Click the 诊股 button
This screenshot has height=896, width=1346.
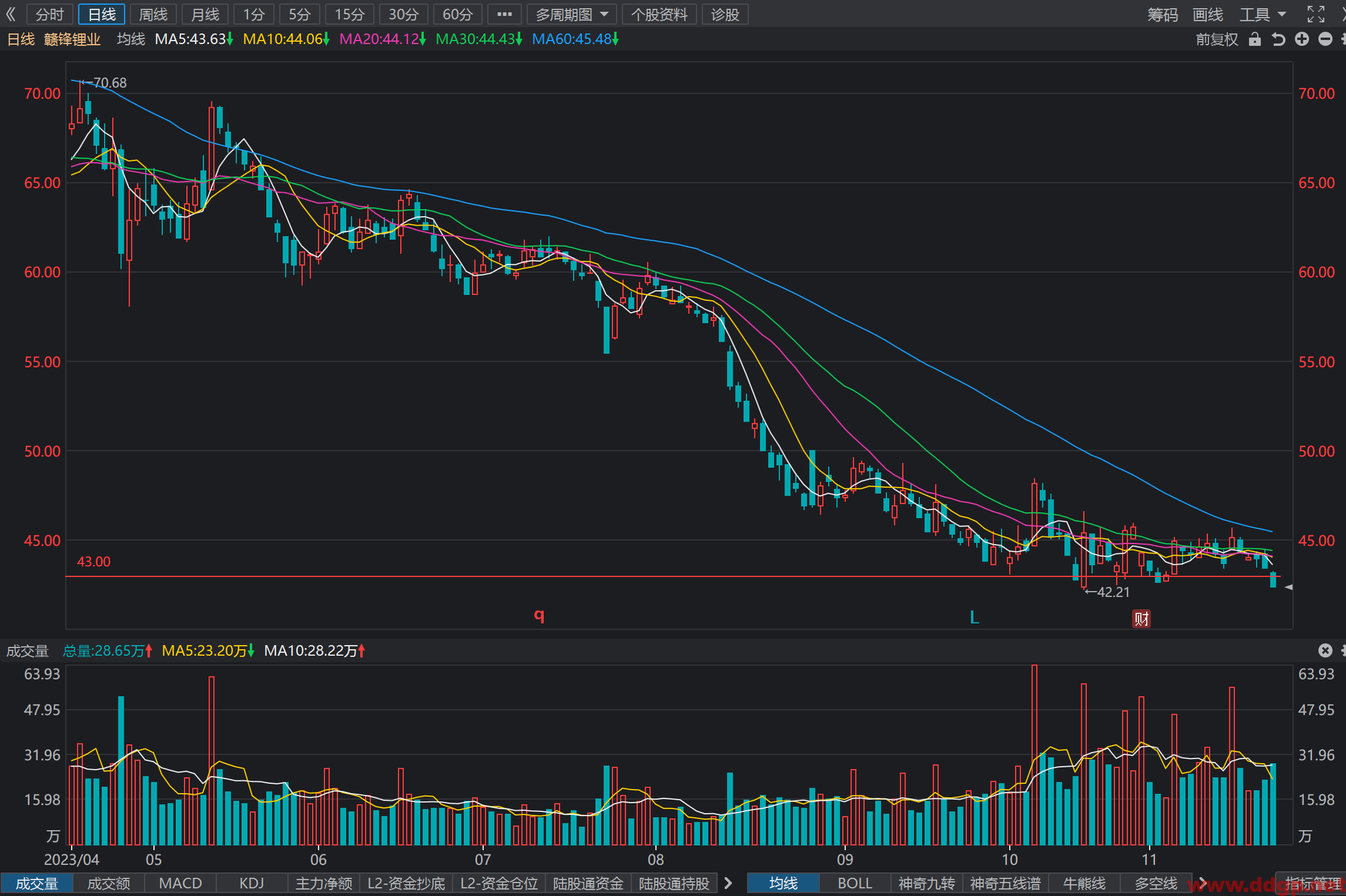point(725,14)
